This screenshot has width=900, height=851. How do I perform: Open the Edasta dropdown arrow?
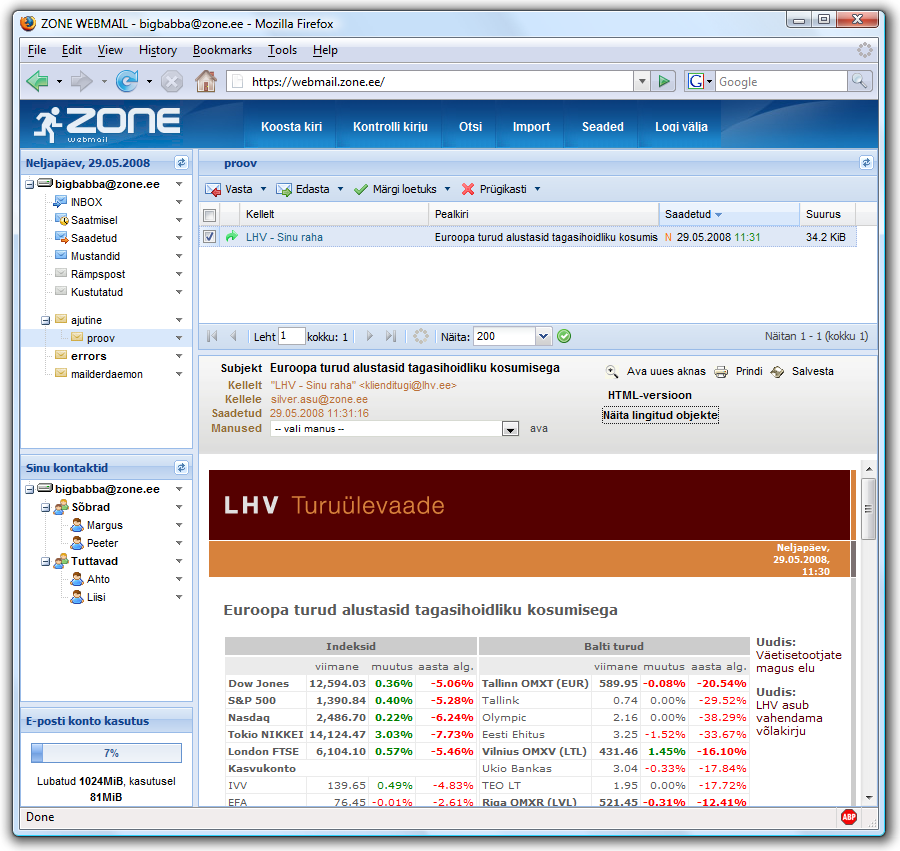[340, 189]
